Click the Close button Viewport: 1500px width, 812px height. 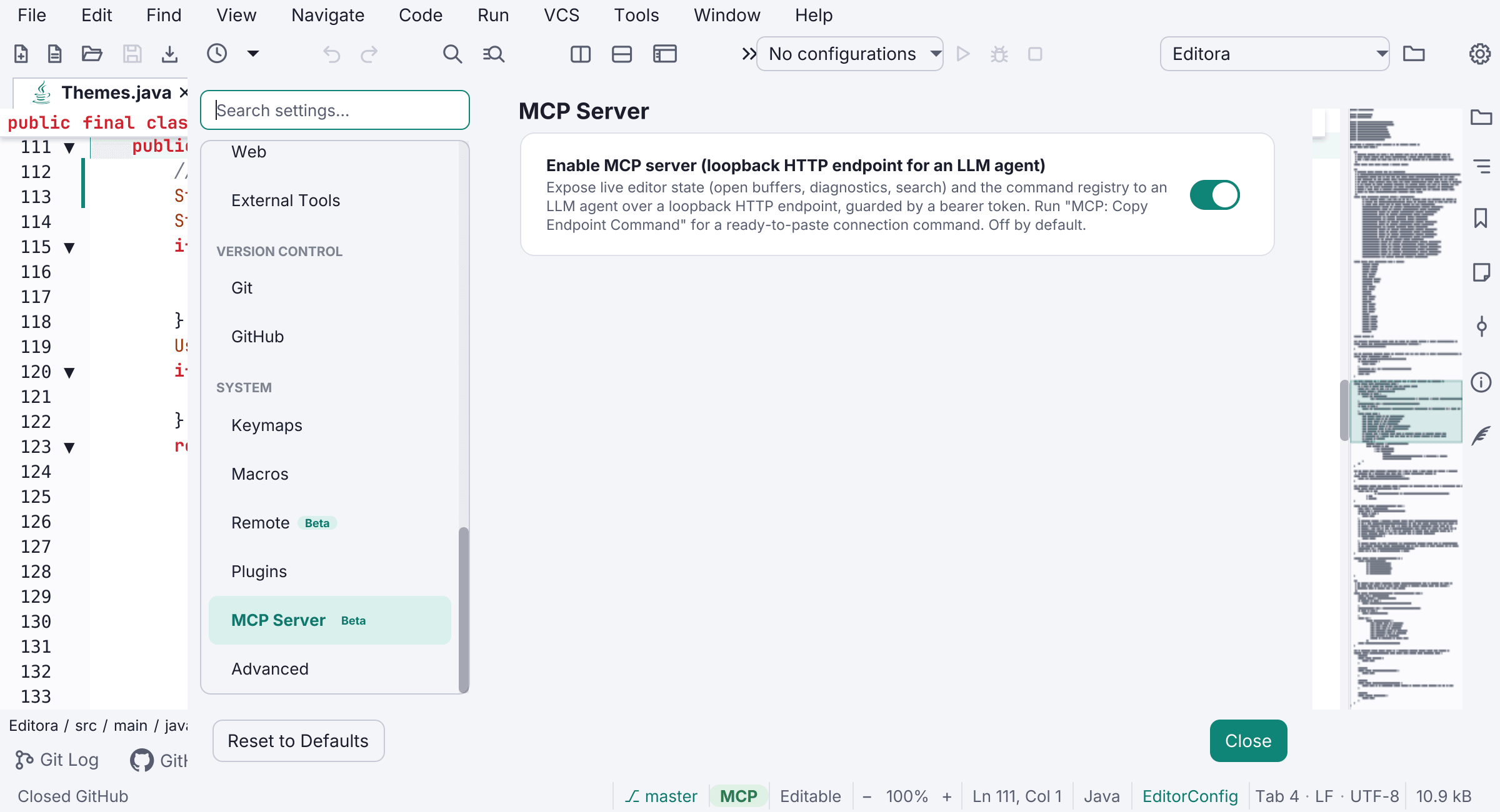point(1248,741)
